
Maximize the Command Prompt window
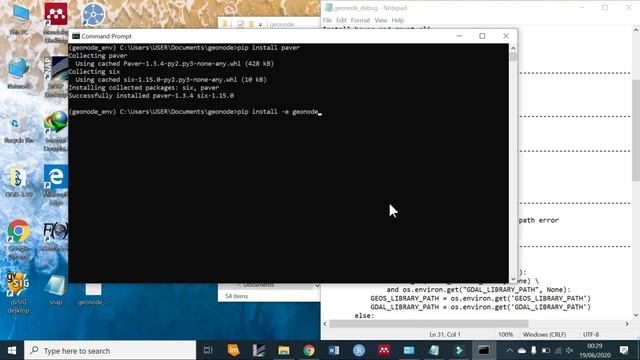click(482, 36)
